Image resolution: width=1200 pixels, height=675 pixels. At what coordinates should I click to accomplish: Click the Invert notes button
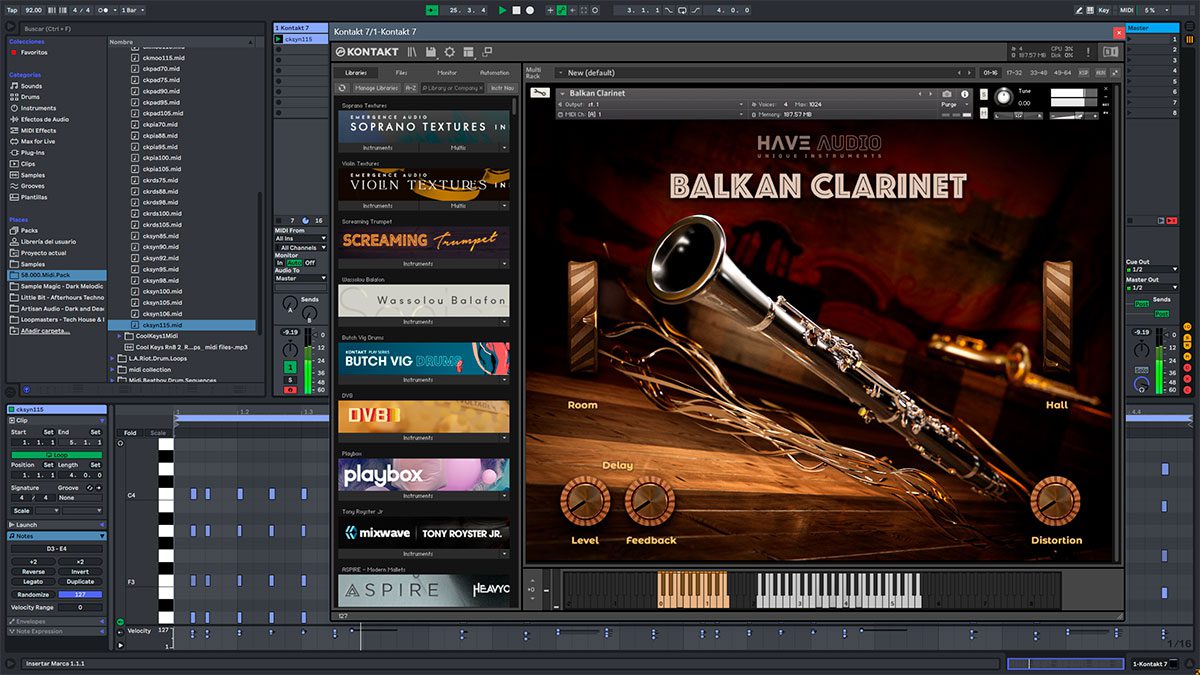click(80, 572)
